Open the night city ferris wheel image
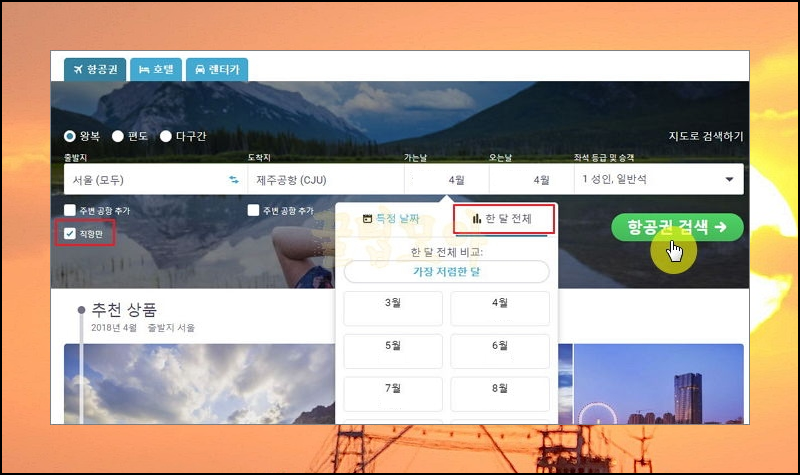 (x=659, y=384)
